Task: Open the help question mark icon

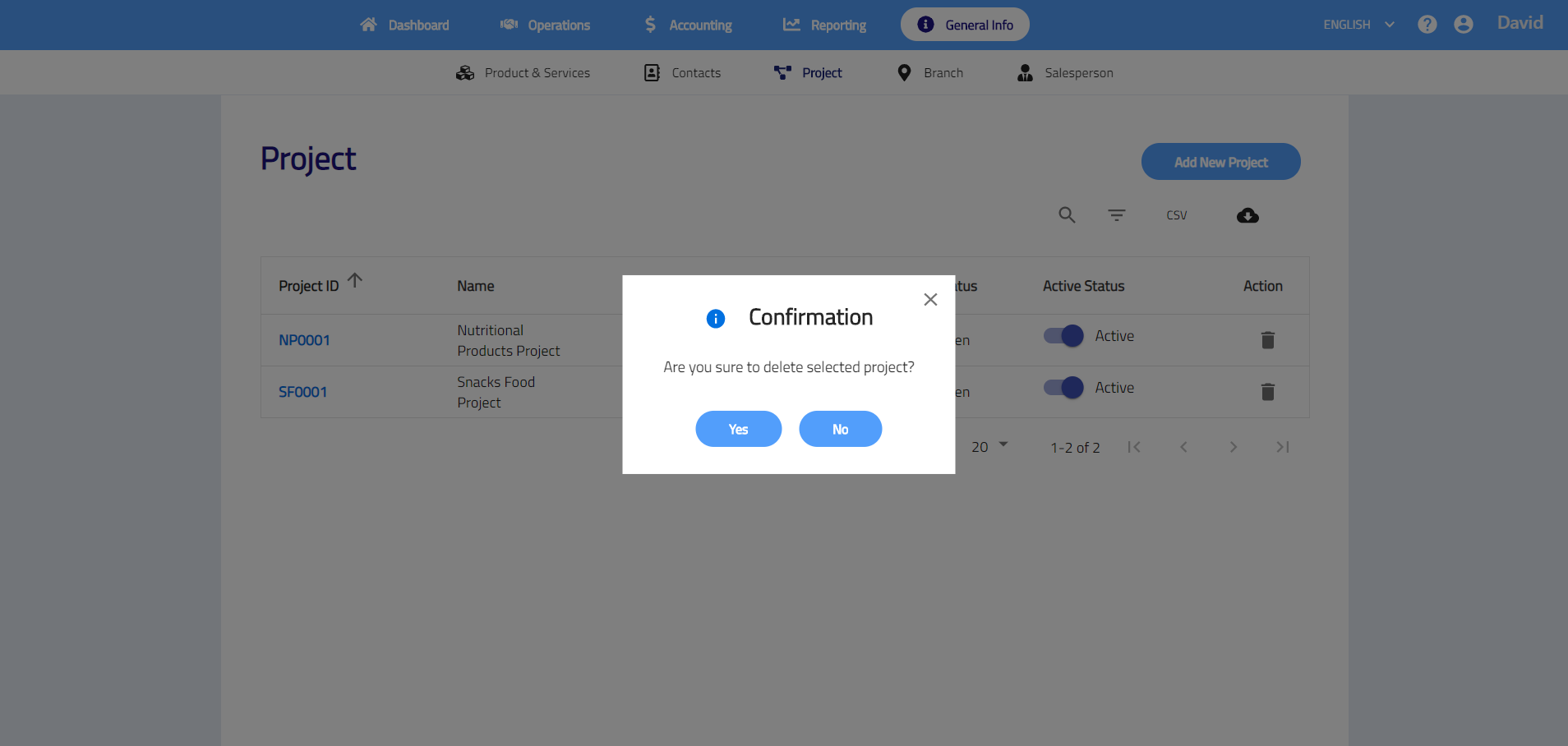Action: (1427, 25)
